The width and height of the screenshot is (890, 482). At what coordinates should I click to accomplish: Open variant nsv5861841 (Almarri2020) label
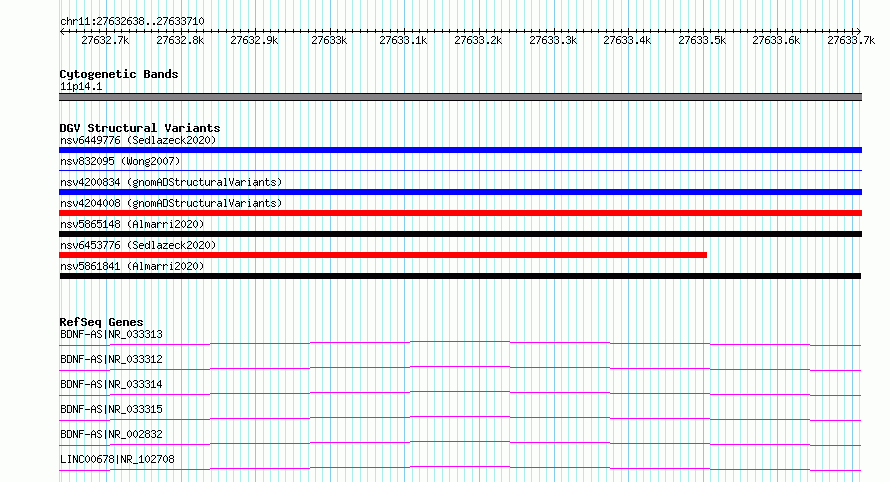click(x=132, y=266)
